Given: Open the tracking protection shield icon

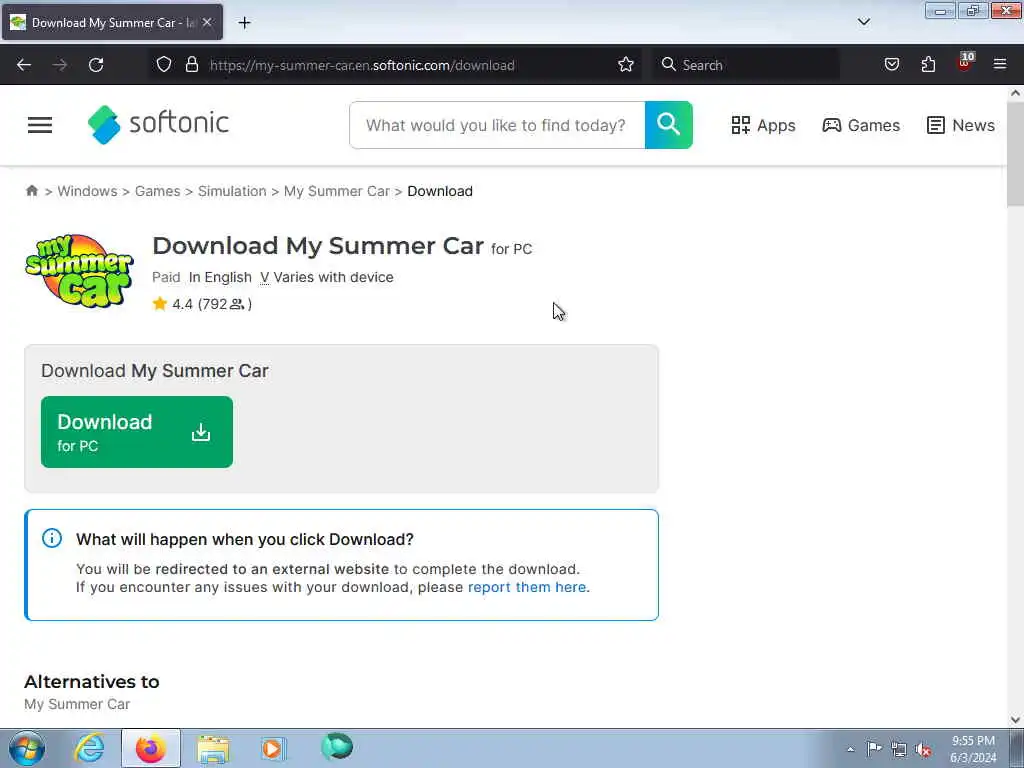Looking at the screenshot, I should (x=164, y=65).
